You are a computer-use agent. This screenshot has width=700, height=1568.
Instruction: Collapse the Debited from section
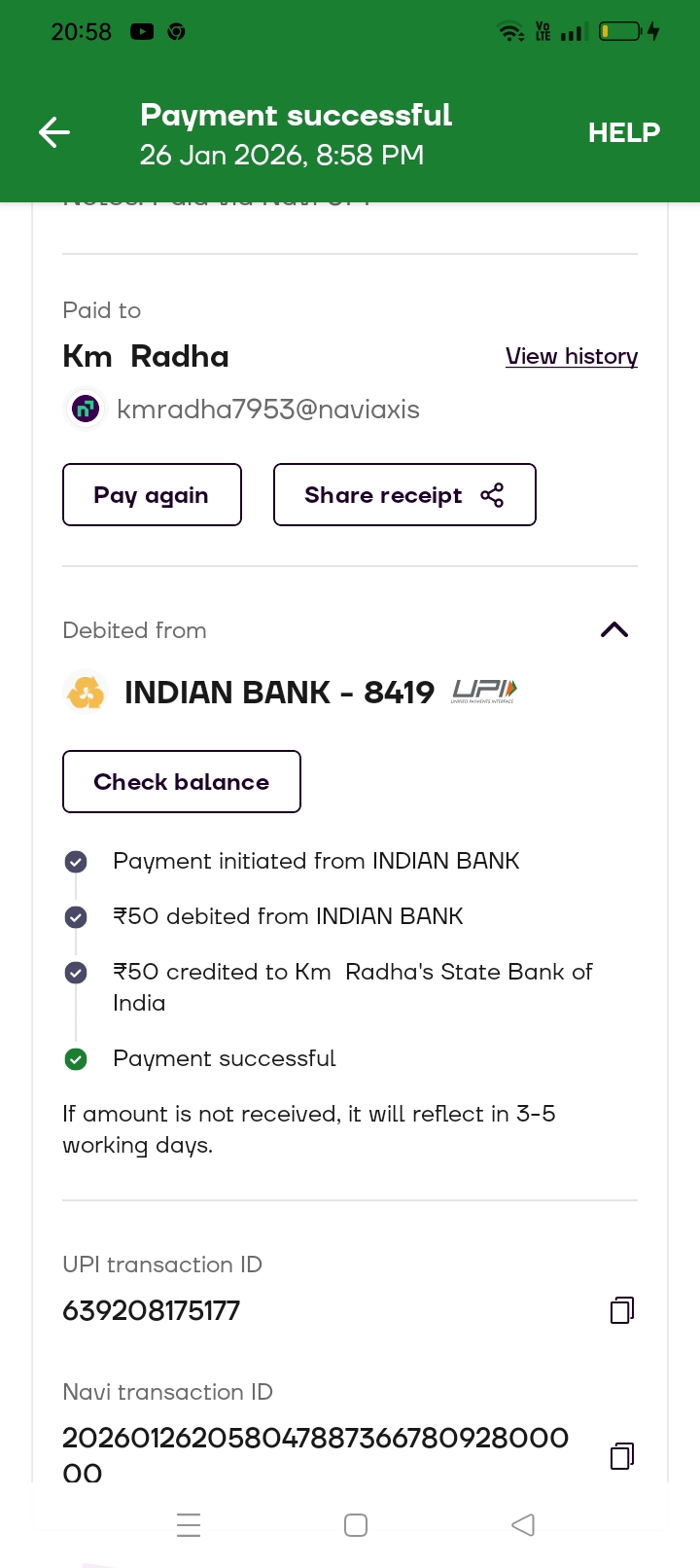[614, 630]
